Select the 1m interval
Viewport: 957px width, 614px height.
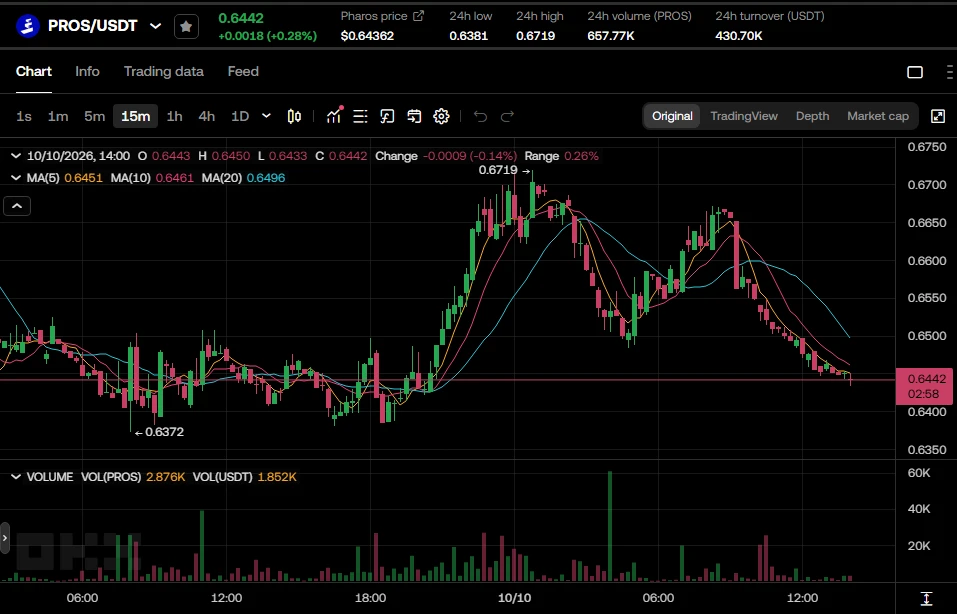[58, 116]
